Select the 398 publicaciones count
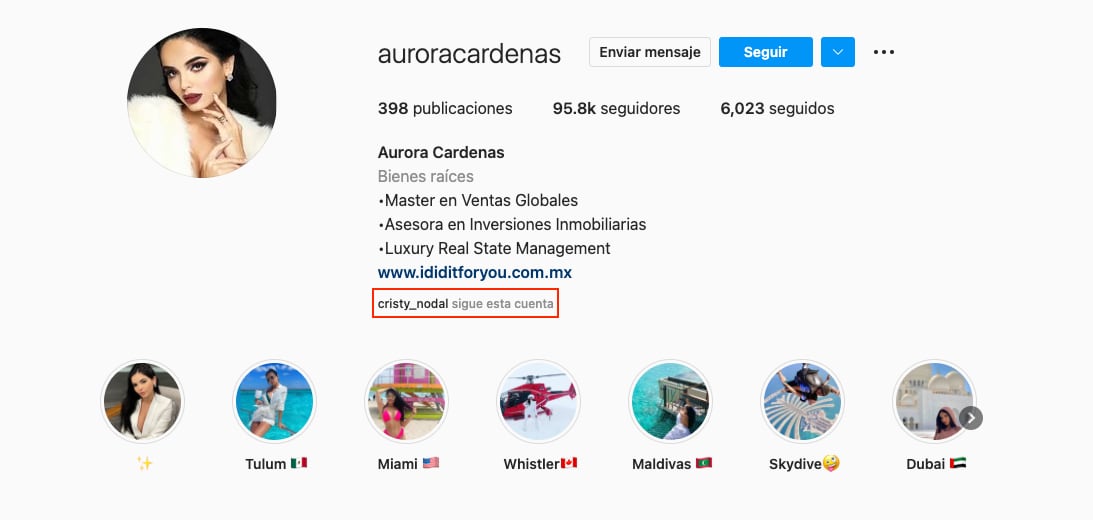 445,109
